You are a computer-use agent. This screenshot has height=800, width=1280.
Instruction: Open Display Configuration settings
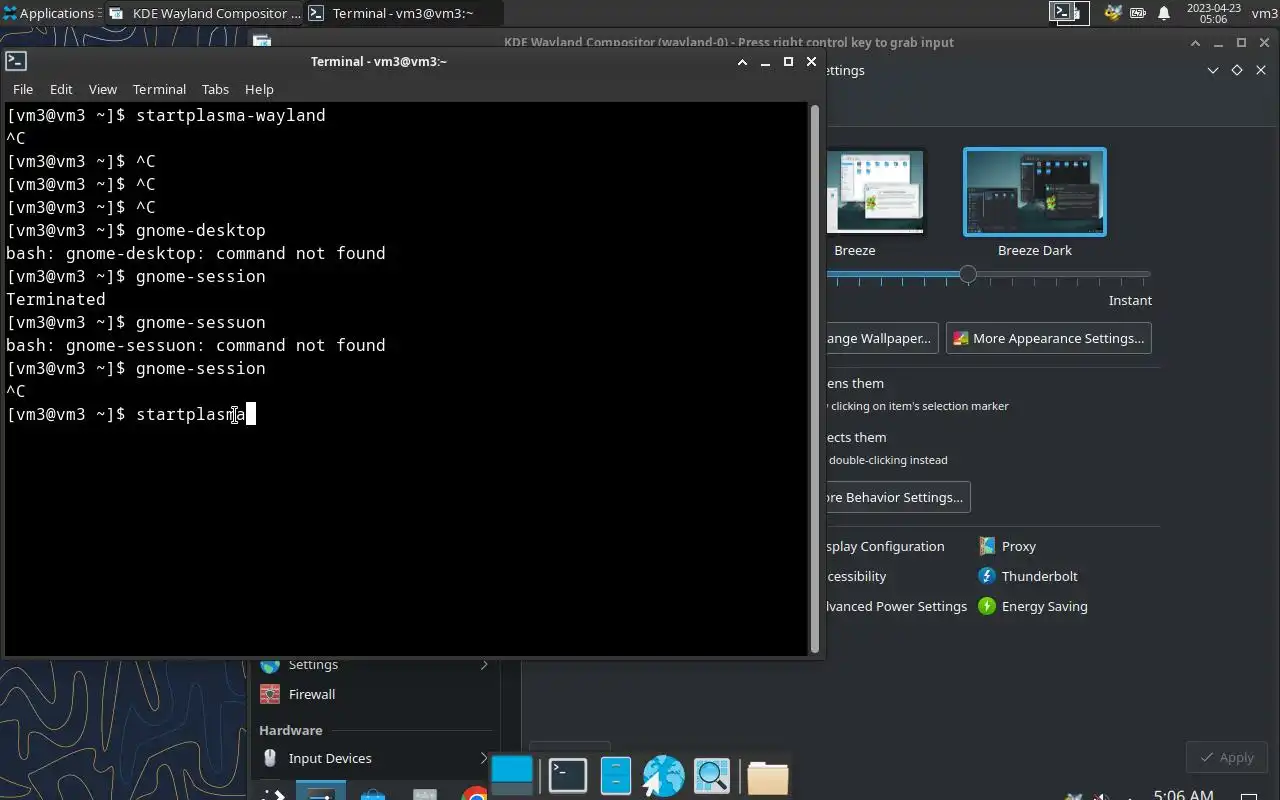(885, 546)
